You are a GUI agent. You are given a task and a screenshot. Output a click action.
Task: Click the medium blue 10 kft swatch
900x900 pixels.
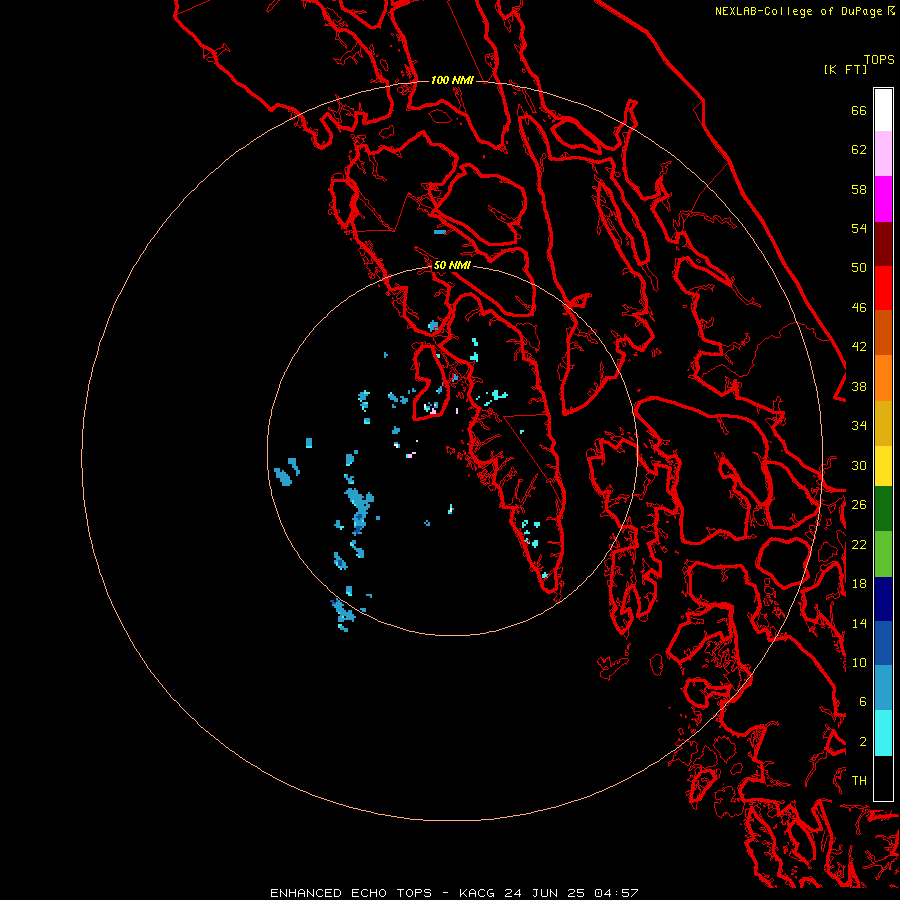tap(883, 643)
